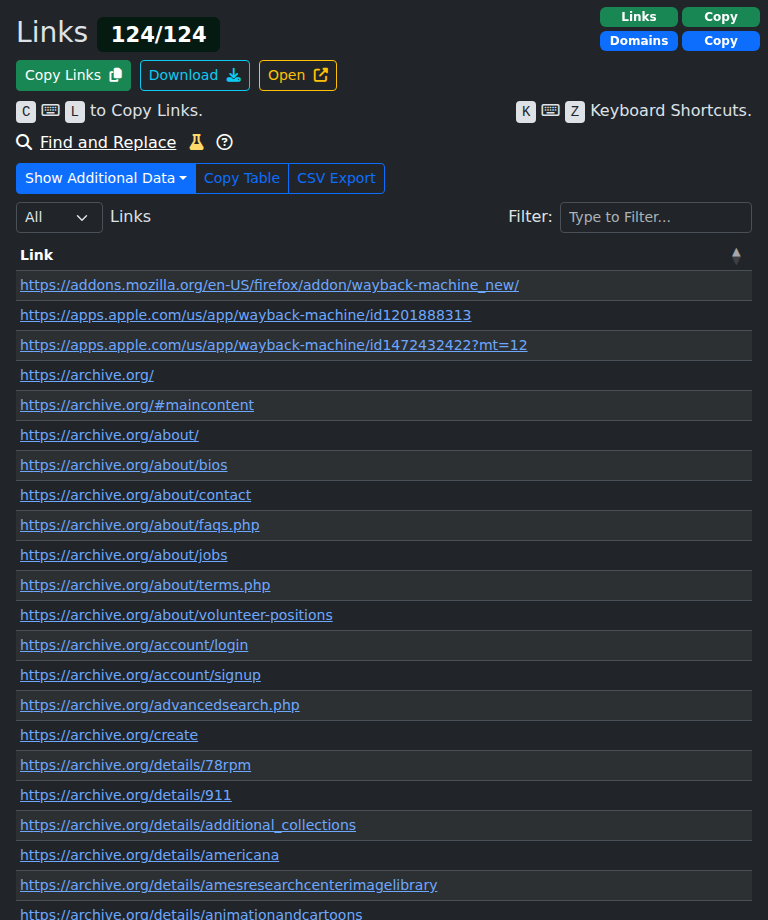The height and width of the screenshot is (920, 768).
Task: Open the archive.org/about/ link
Action: 109,435
